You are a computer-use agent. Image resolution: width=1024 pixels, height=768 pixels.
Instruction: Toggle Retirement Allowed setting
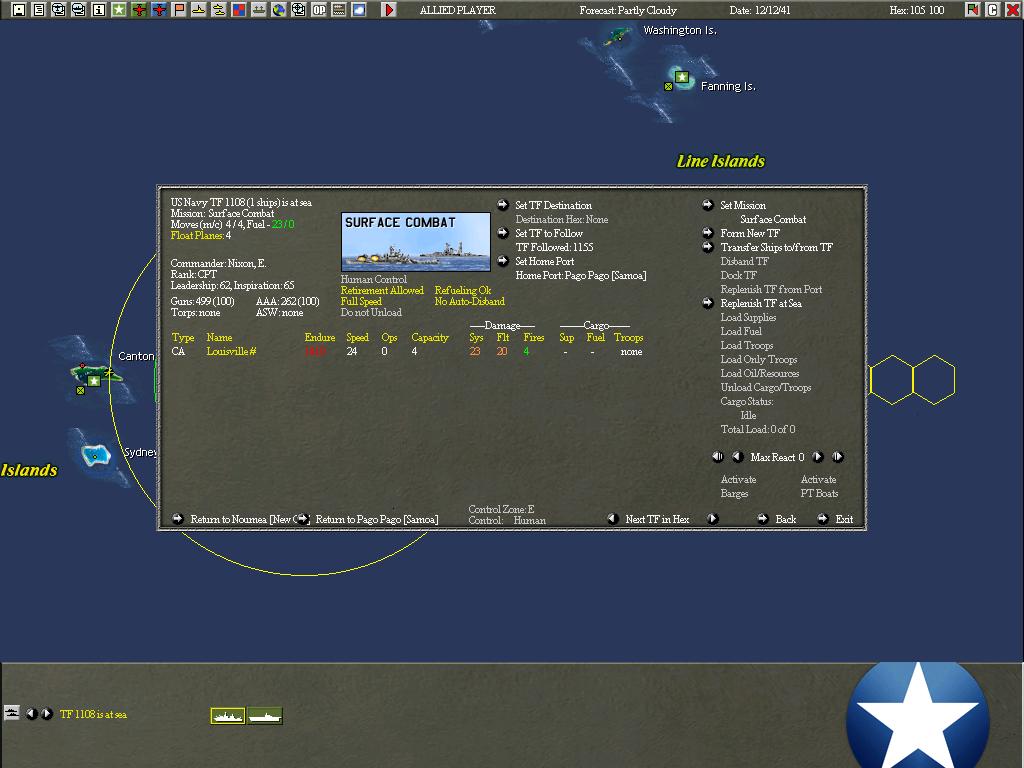[382, 291]
